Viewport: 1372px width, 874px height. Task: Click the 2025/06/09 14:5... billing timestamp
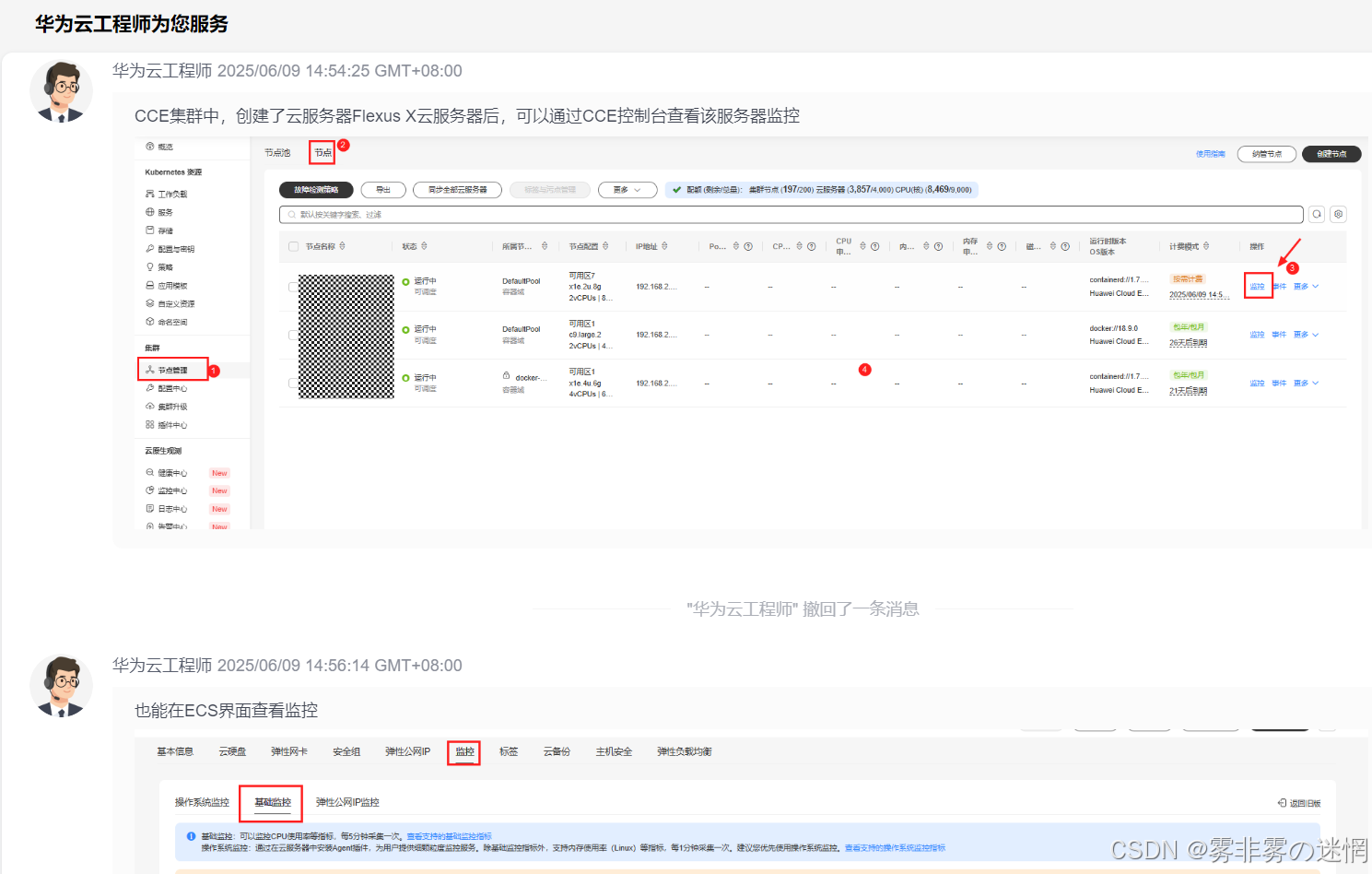tap(1198, 295)
